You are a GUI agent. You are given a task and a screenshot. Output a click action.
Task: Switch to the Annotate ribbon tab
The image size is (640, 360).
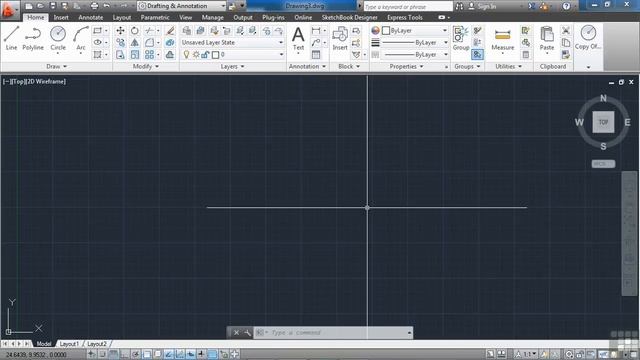(91, 18)
